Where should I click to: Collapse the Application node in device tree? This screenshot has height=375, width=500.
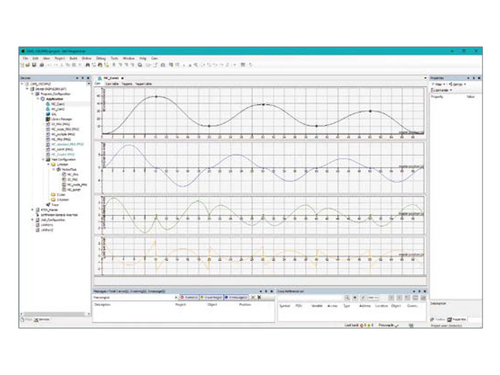(38, 99)
